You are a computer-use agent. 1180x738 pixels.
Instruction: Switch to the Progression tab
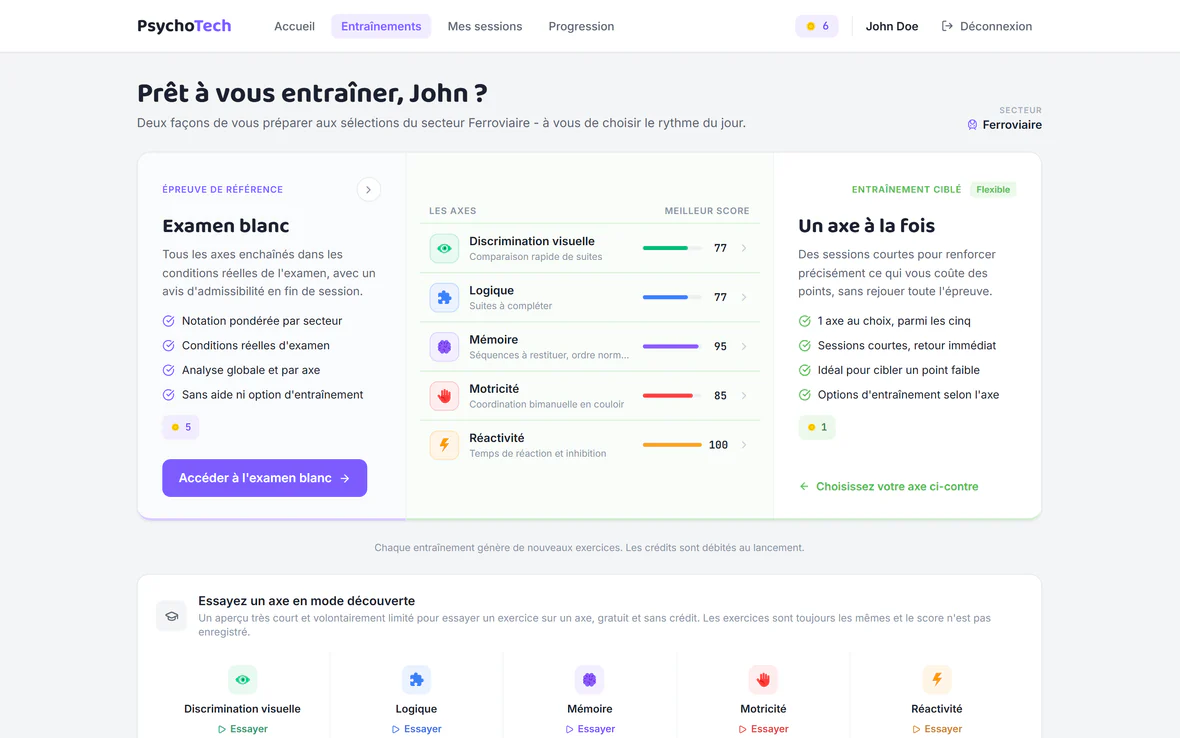click(x=581, y=26)
